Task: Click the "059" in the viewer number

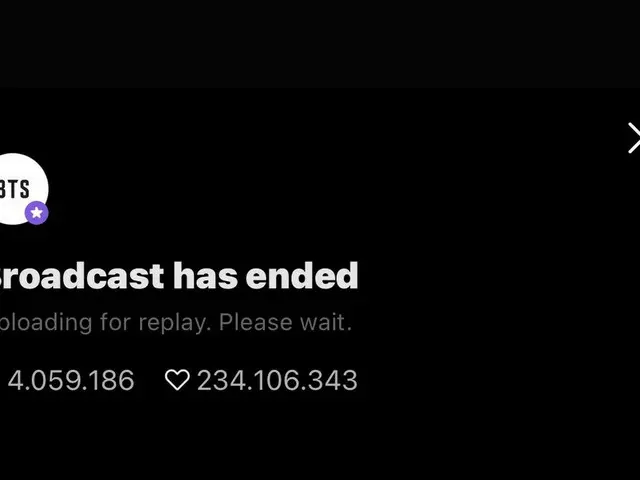Action: pos(68,380)
